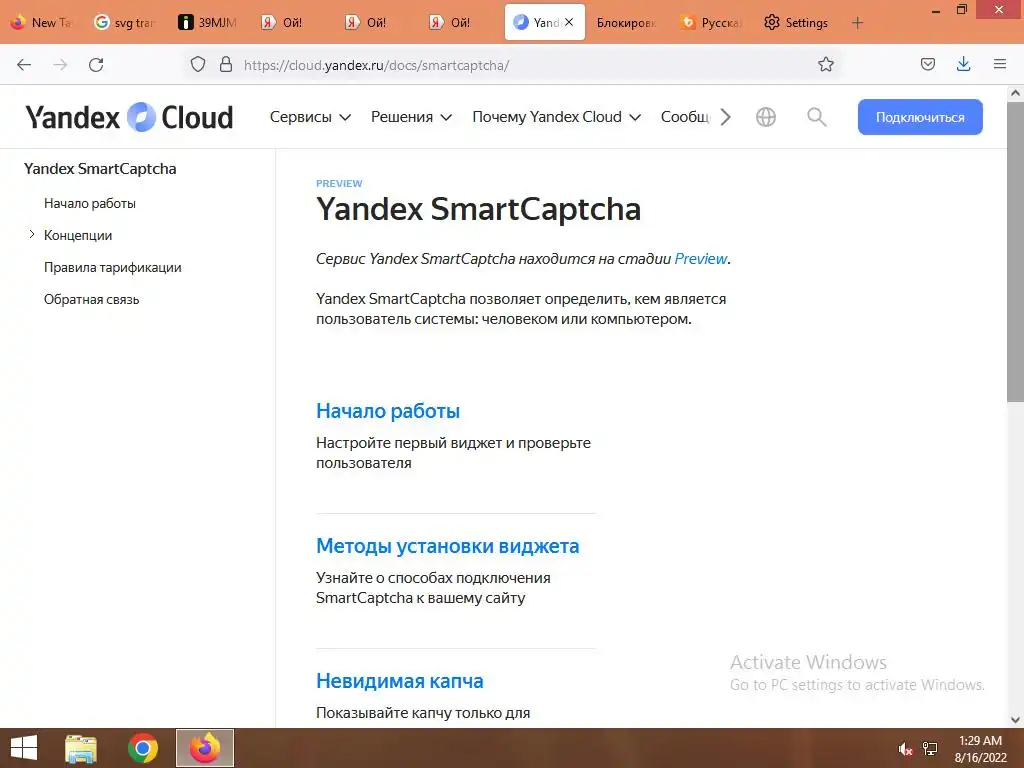The height and width of the screenshot is (768, 1024).
Task: Switch to the 39MJM tab
Action: click(208, 23)
